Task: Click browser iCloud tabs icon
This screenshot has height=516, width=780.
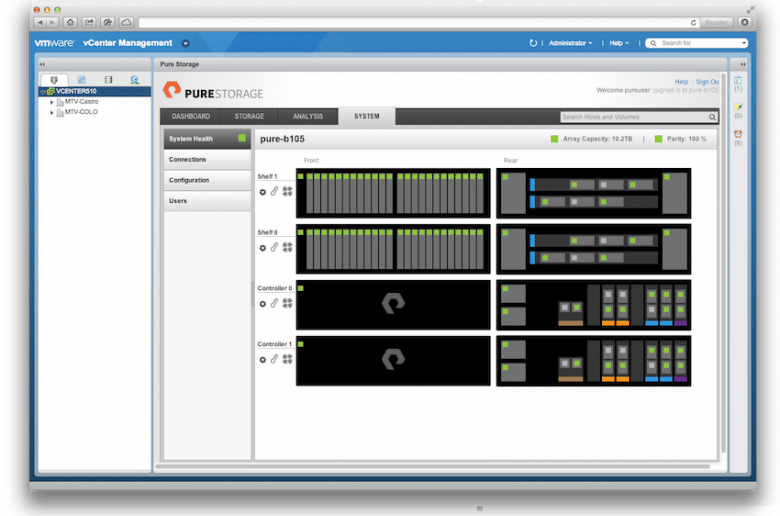Action: [x=126, y=22]
